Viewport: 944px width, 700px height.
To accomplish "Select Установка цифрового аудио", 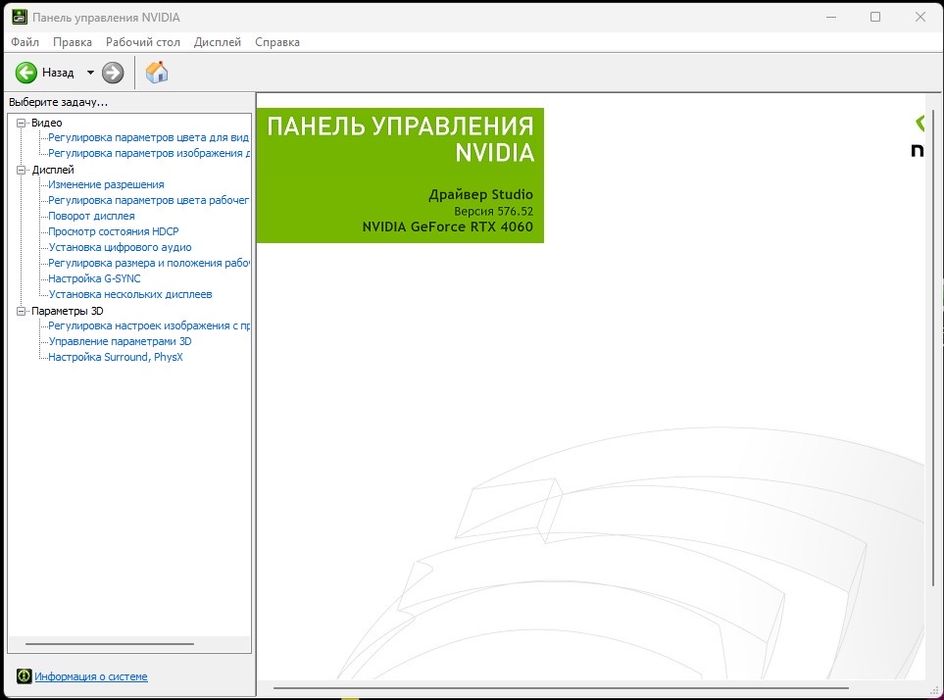I will tap(120, 247).
